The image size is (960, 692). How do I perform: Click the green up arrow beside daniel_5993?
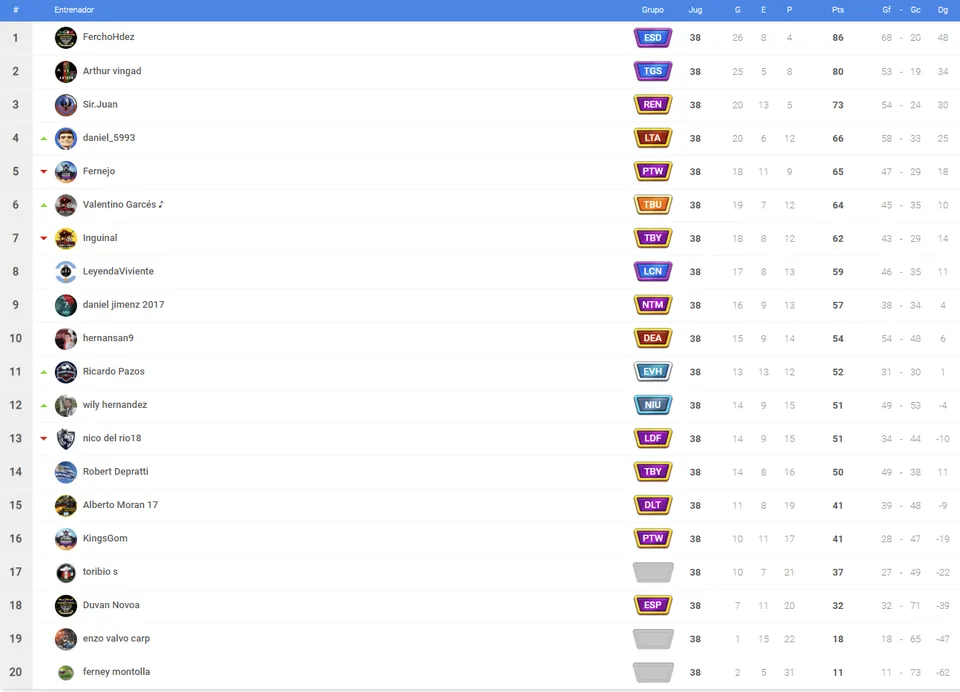click(x=43, y=138)
